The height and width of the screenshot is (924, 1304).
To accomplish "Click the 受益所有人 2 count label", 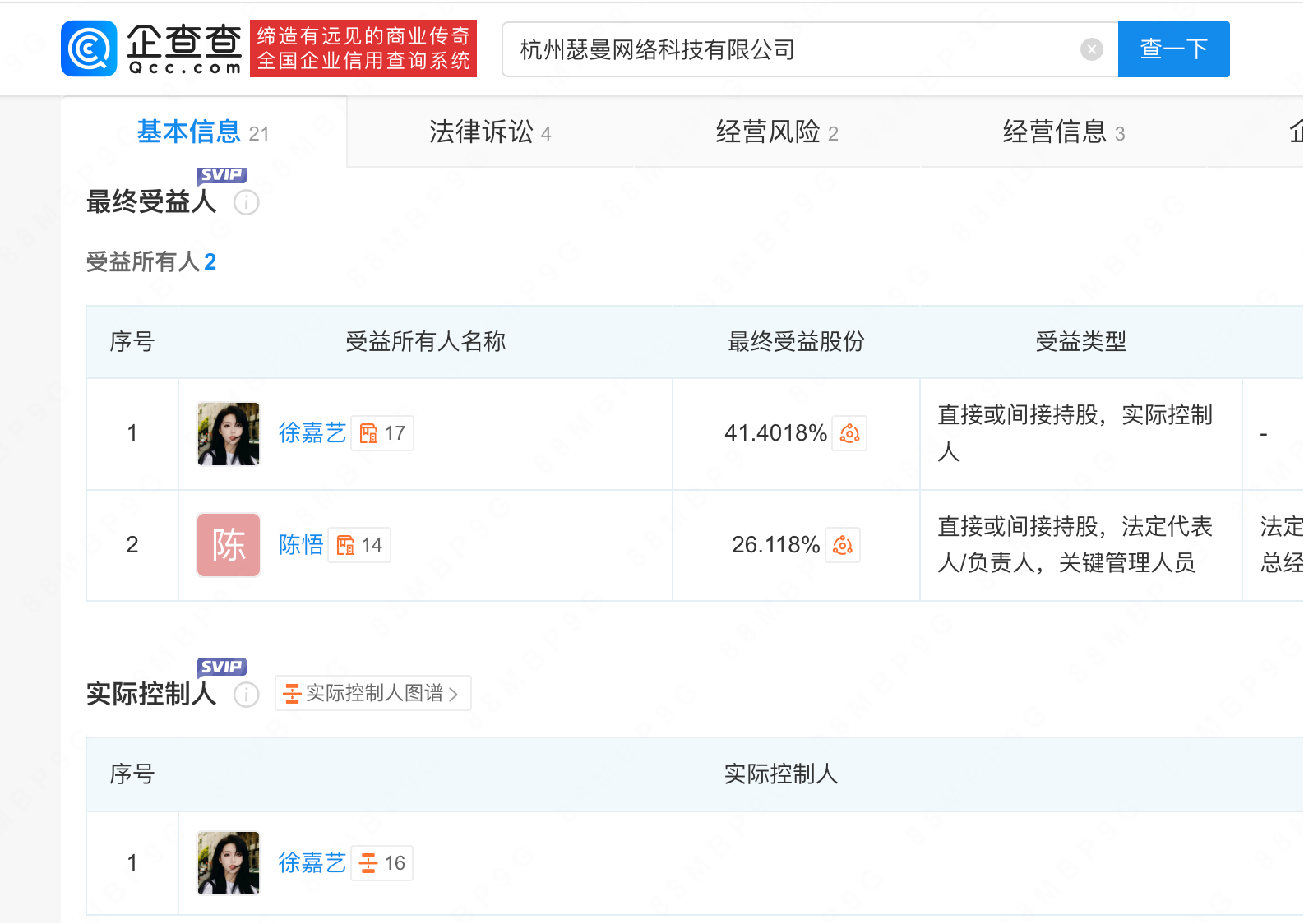I will coord(151,262).
